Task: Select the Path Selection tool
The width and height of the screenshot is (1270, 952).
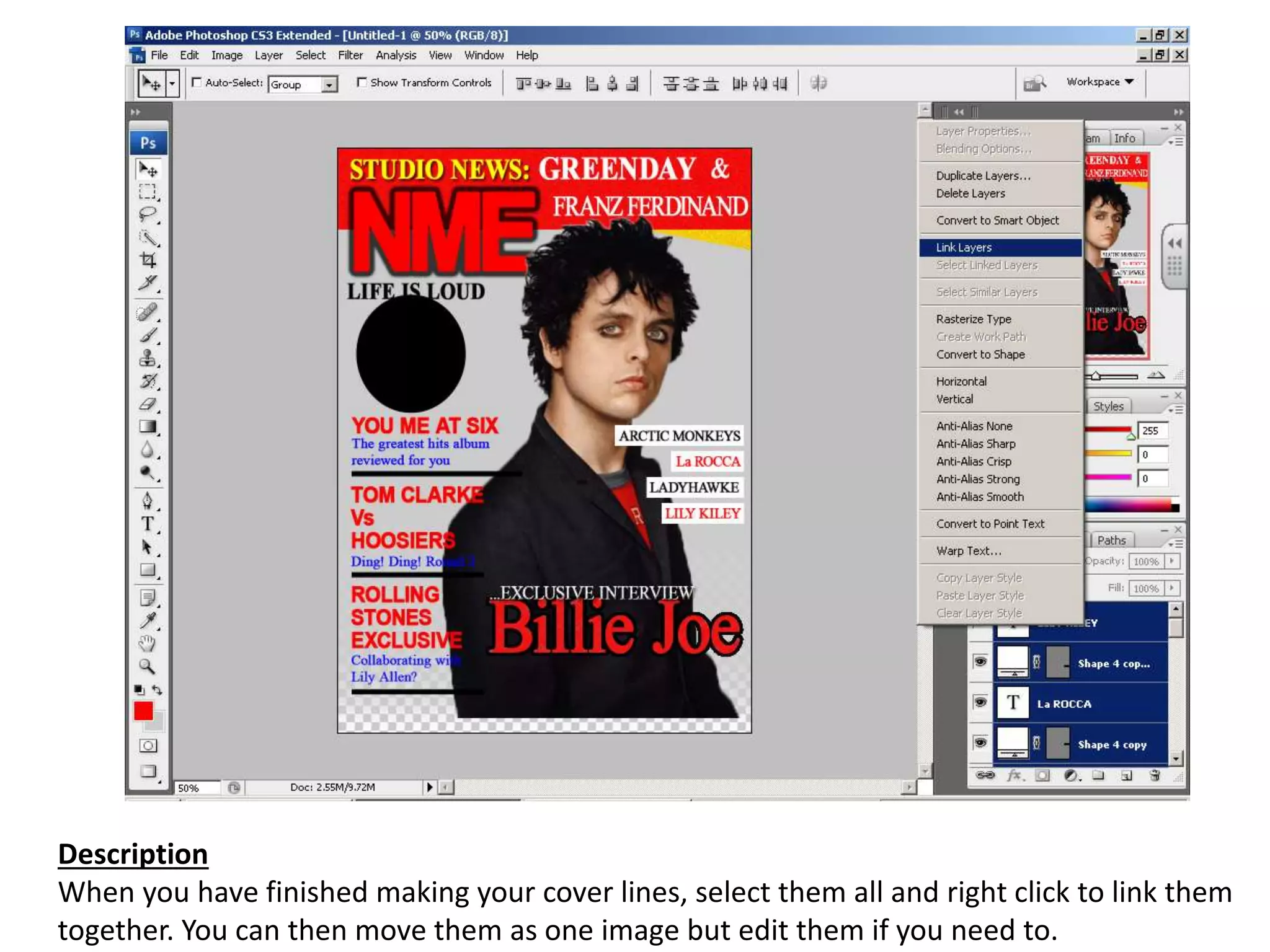Action: click(148, 547)
